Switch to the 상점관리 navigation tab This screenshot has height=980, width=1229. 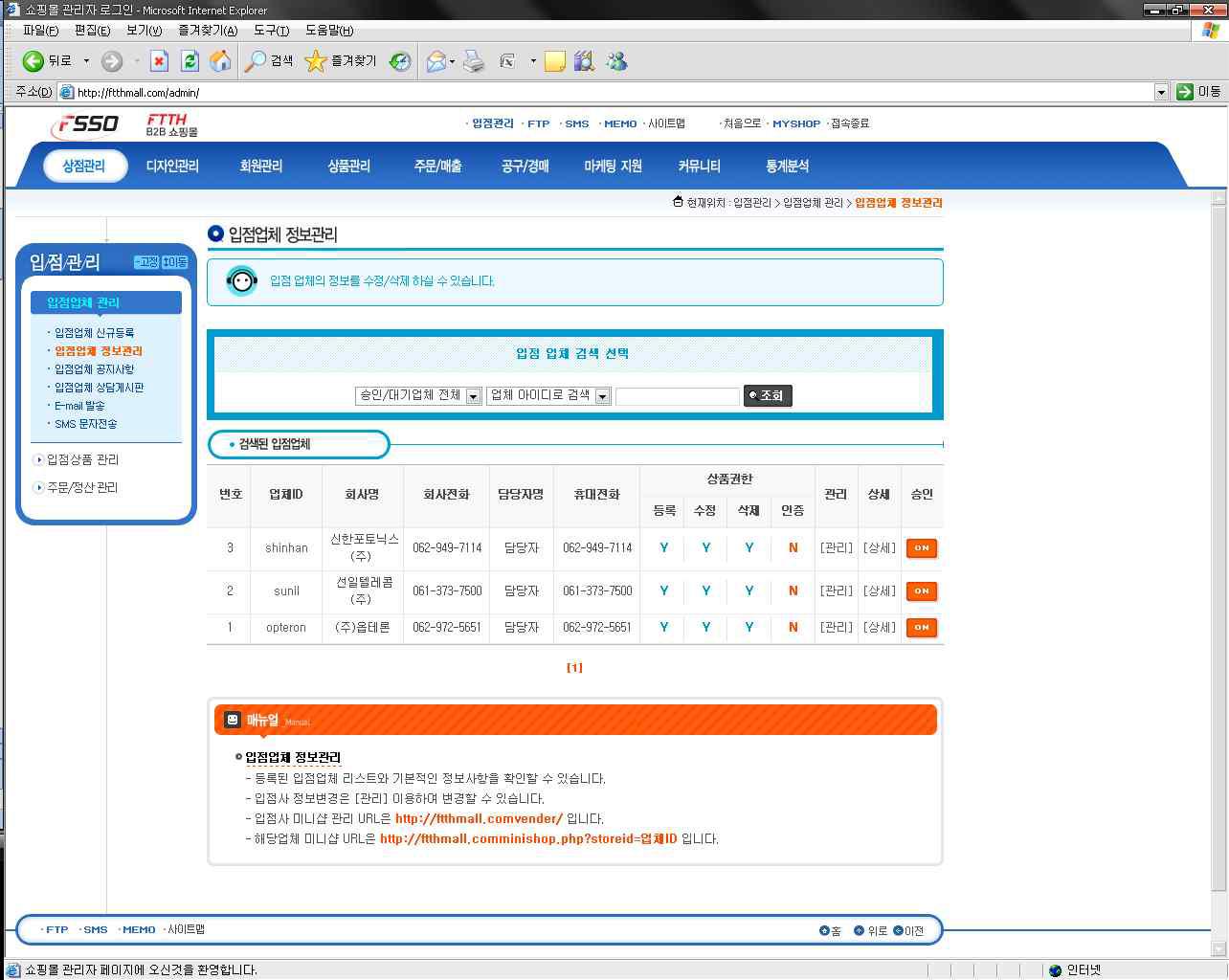click(x=84, y=166)
